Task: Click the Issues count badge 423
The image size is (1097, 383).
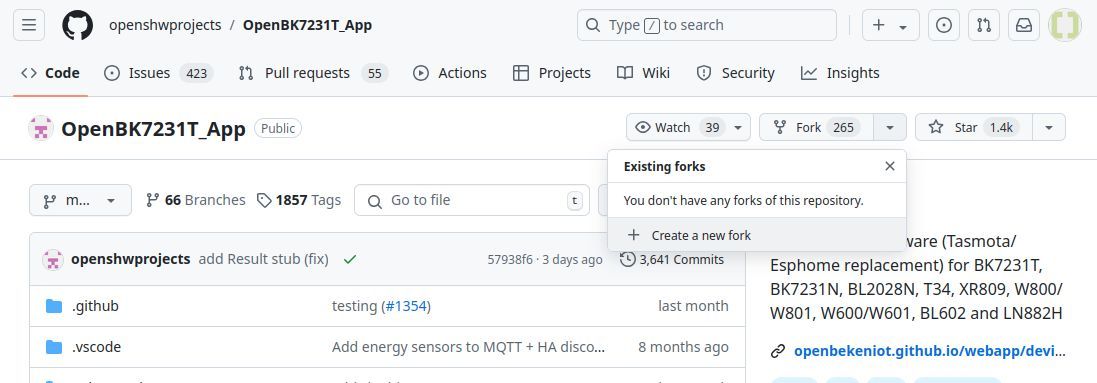Action: click(196, 73)
